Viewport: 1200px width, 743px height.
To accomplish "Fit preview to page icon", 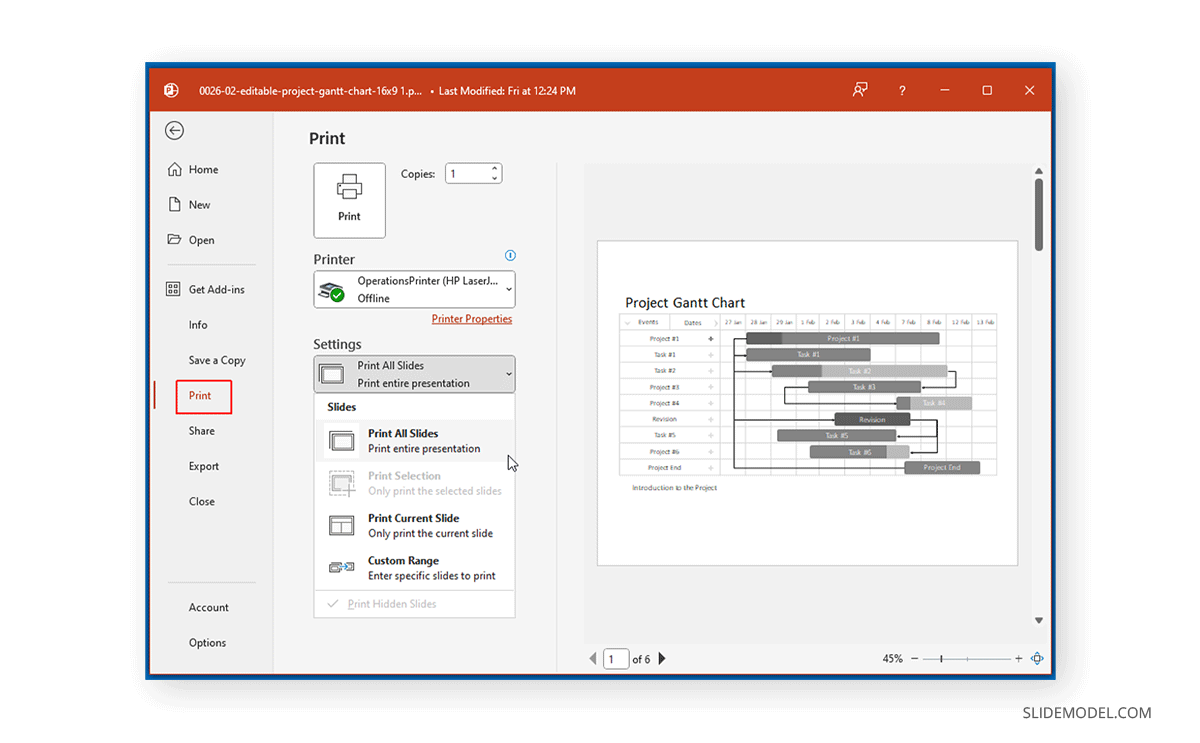I will [1037, 659].
